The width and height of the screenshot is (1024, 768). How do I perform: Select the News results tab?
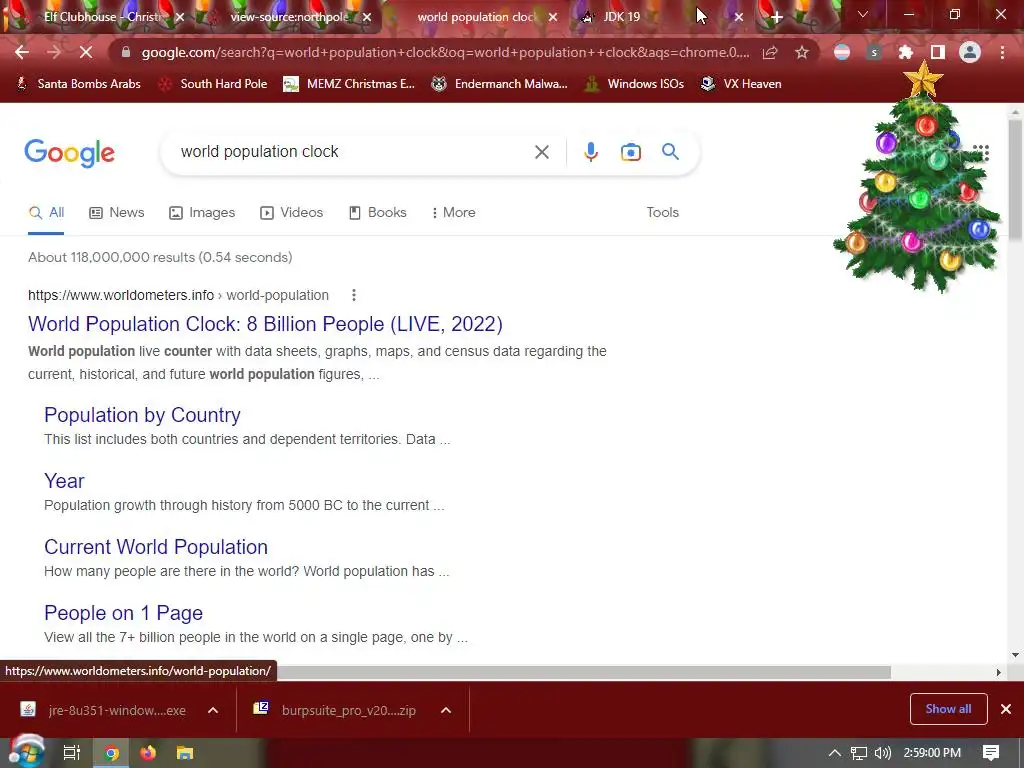tap(117, 212)
